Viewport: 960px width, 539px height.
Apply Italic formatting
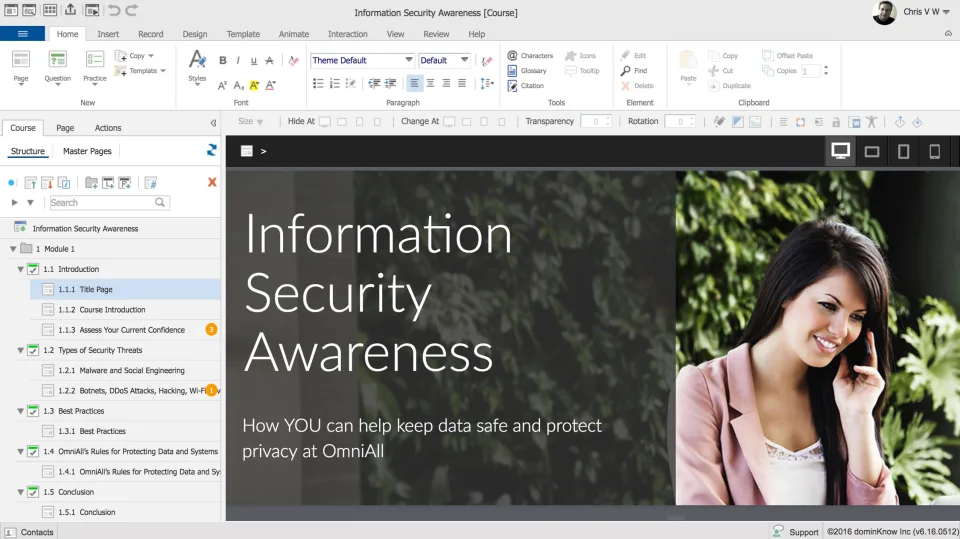coord(238,60)
